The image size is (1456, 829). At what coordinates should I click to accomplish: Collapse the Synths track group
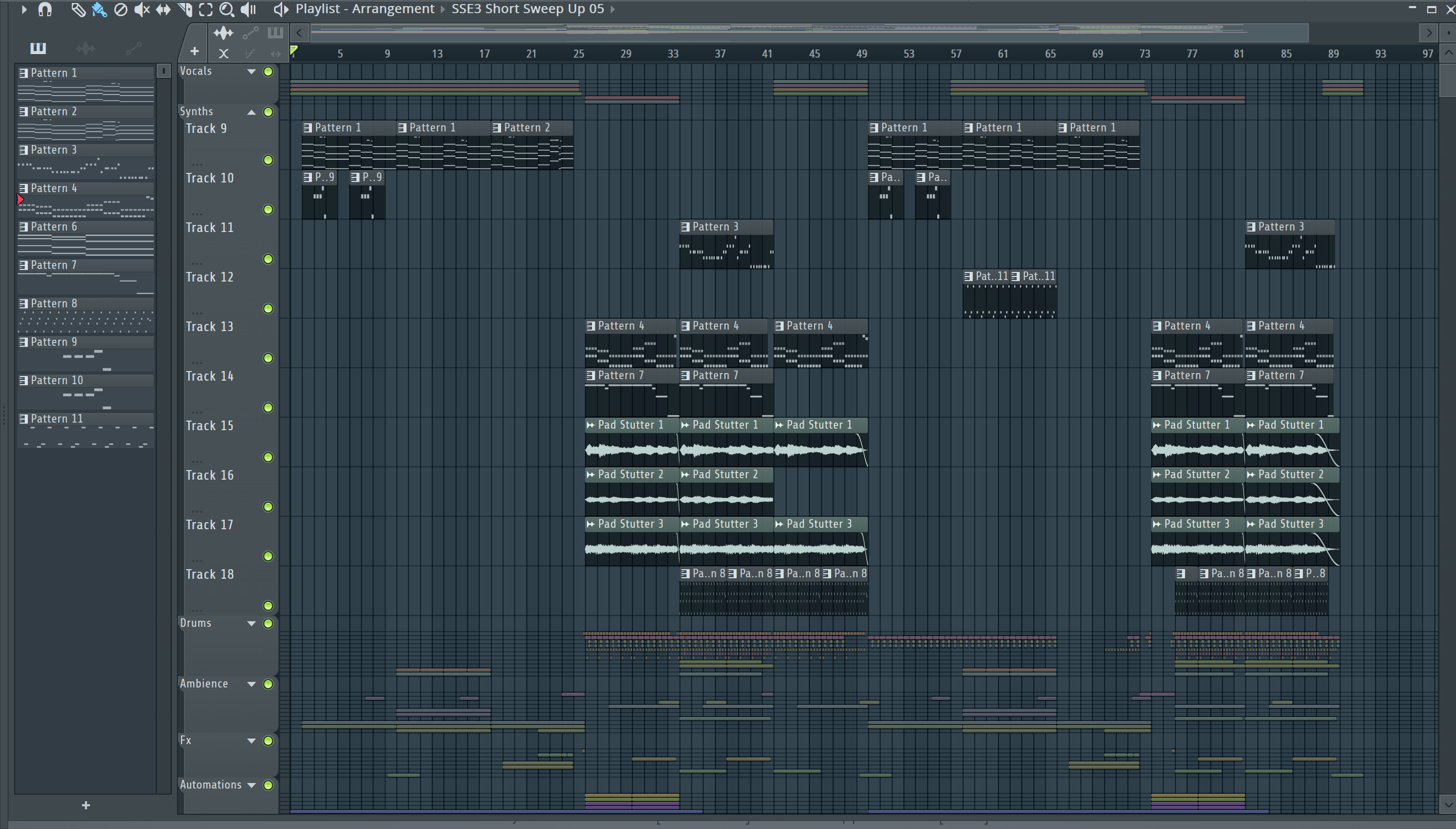(251, 112)
